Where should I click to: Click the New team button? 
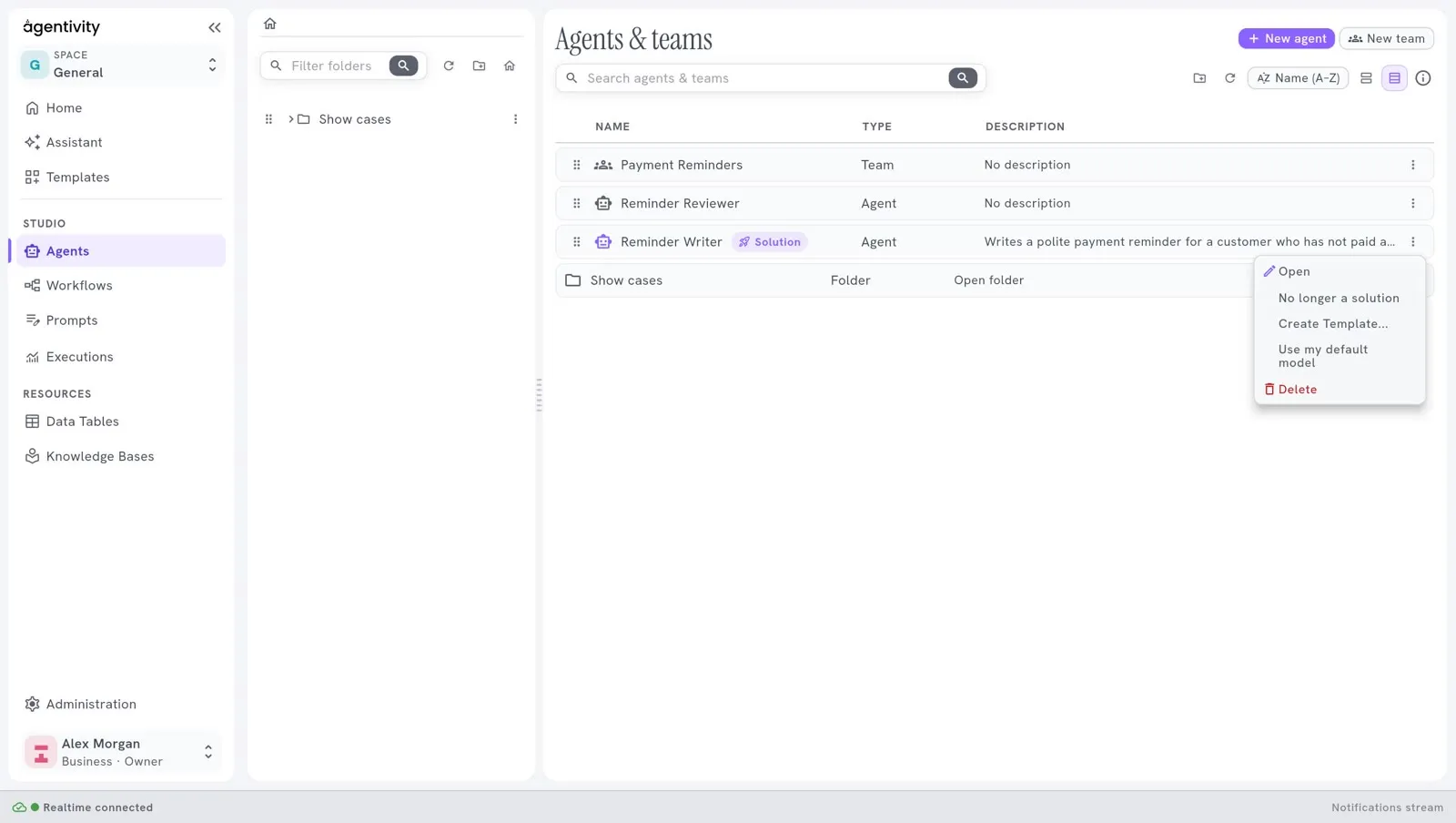pyautogui.click(x=1387, y=38)
